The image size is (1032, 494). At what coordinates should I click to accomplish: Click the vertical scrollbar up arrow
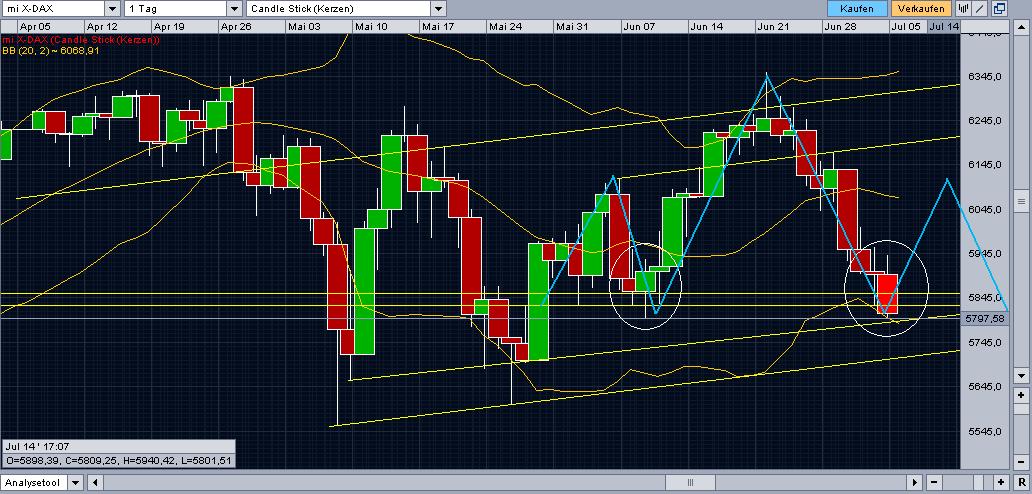click(1021, 26)
